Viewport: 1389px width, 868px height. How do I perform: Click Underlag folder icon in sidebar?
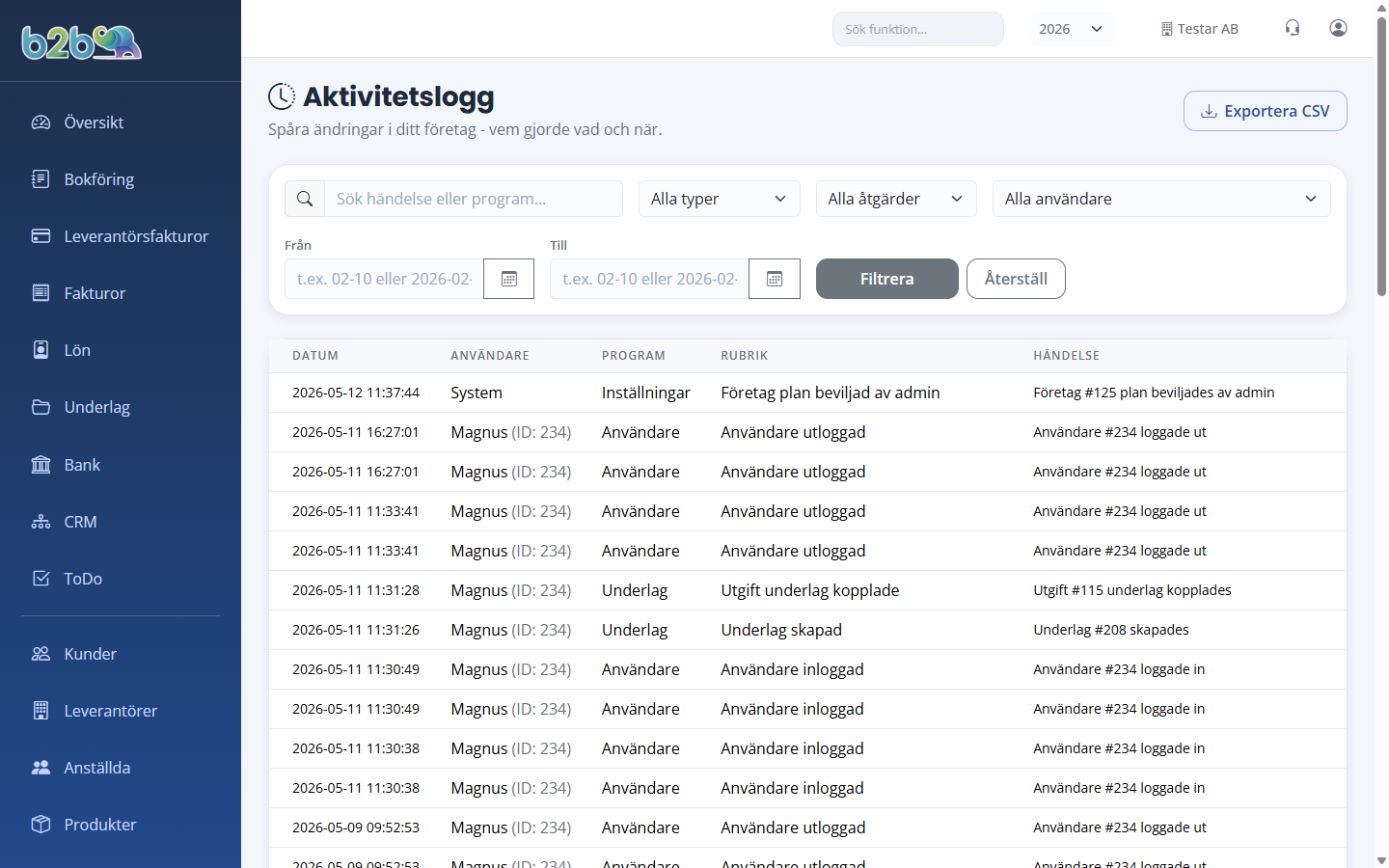[41, 407]
